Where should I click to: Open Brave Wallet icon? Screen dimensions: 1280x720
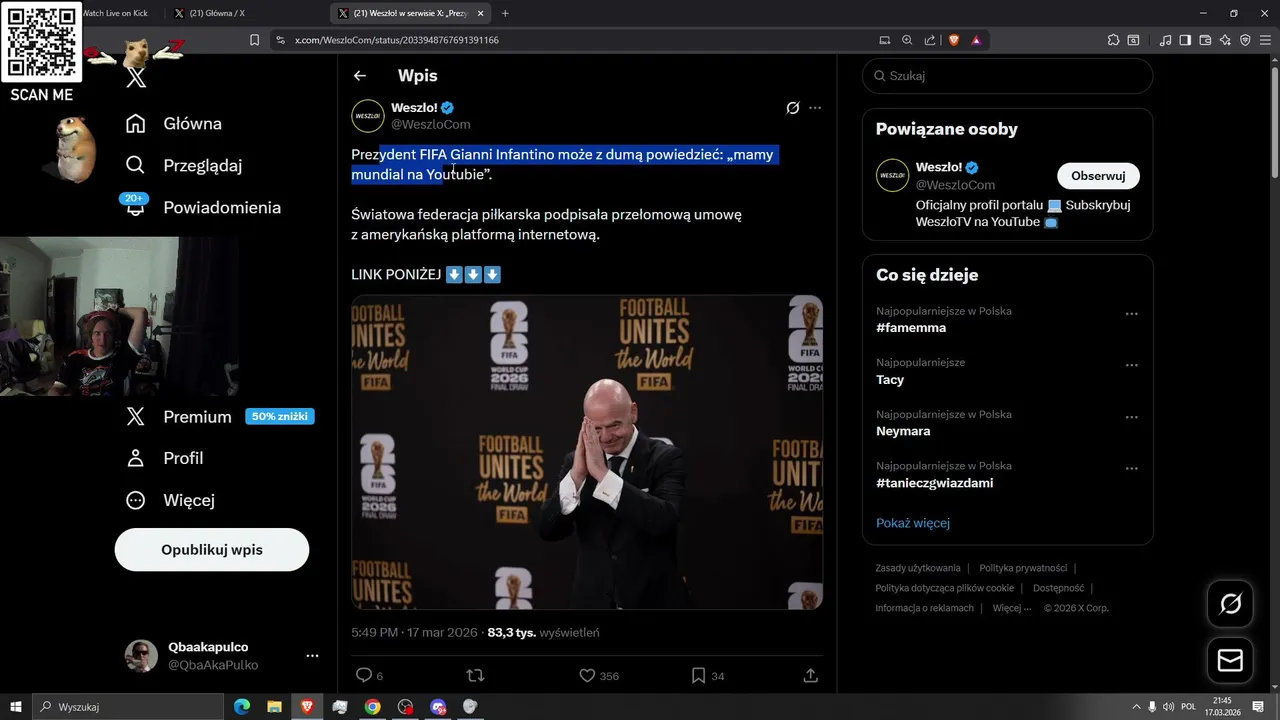click(x=1205, y=40)
